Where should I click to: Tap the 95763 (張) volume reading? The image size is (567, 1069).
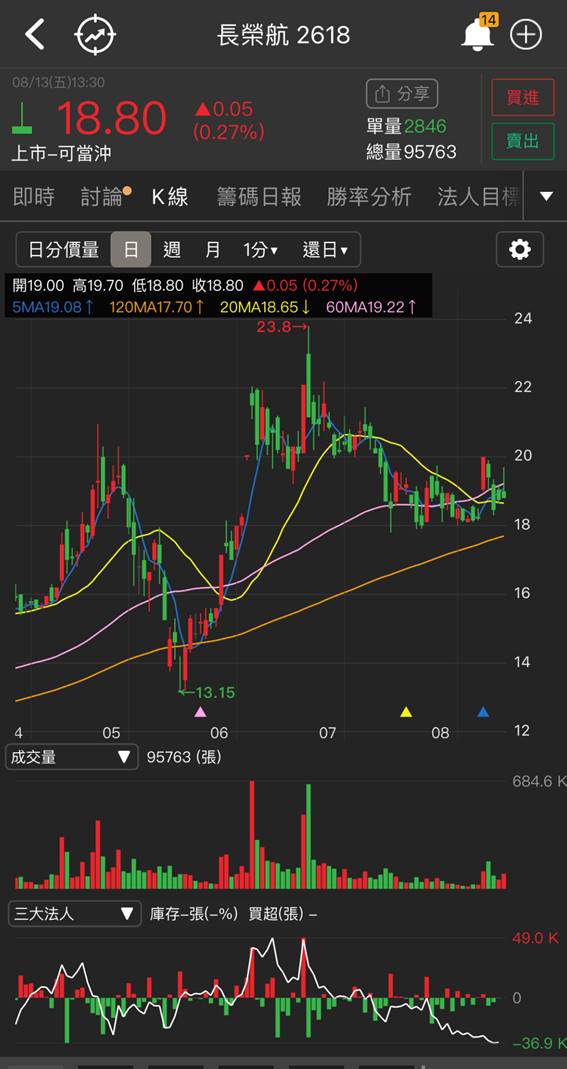point(184,757)
